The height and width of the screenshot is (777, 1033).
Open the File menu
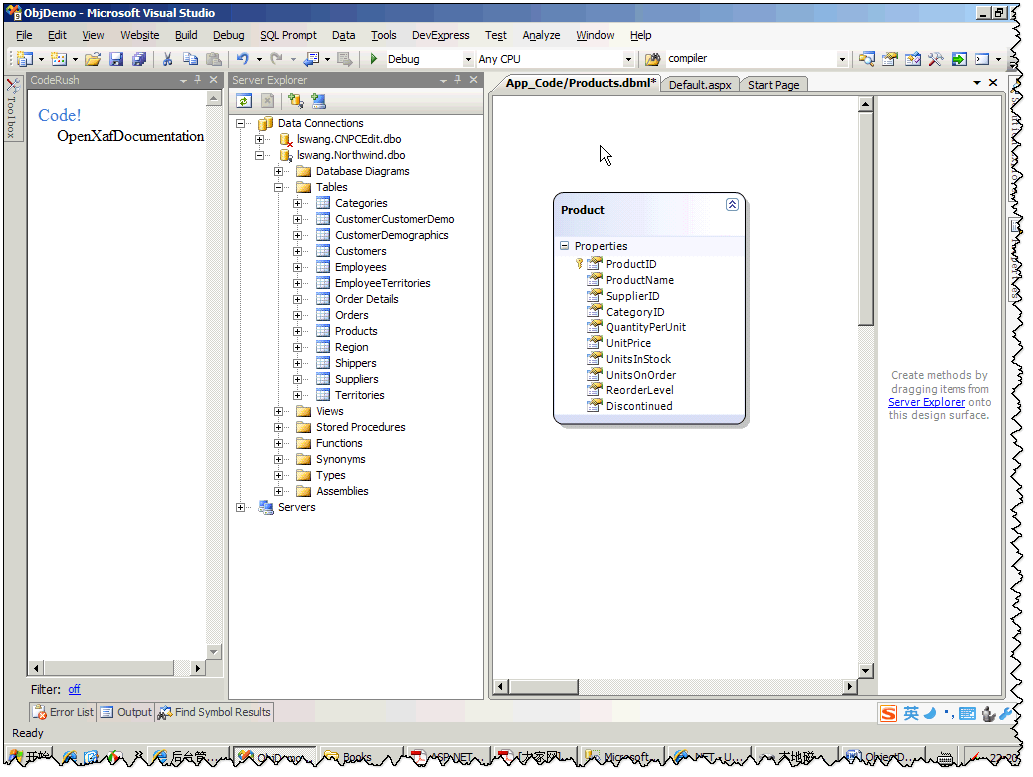(24, 36)
